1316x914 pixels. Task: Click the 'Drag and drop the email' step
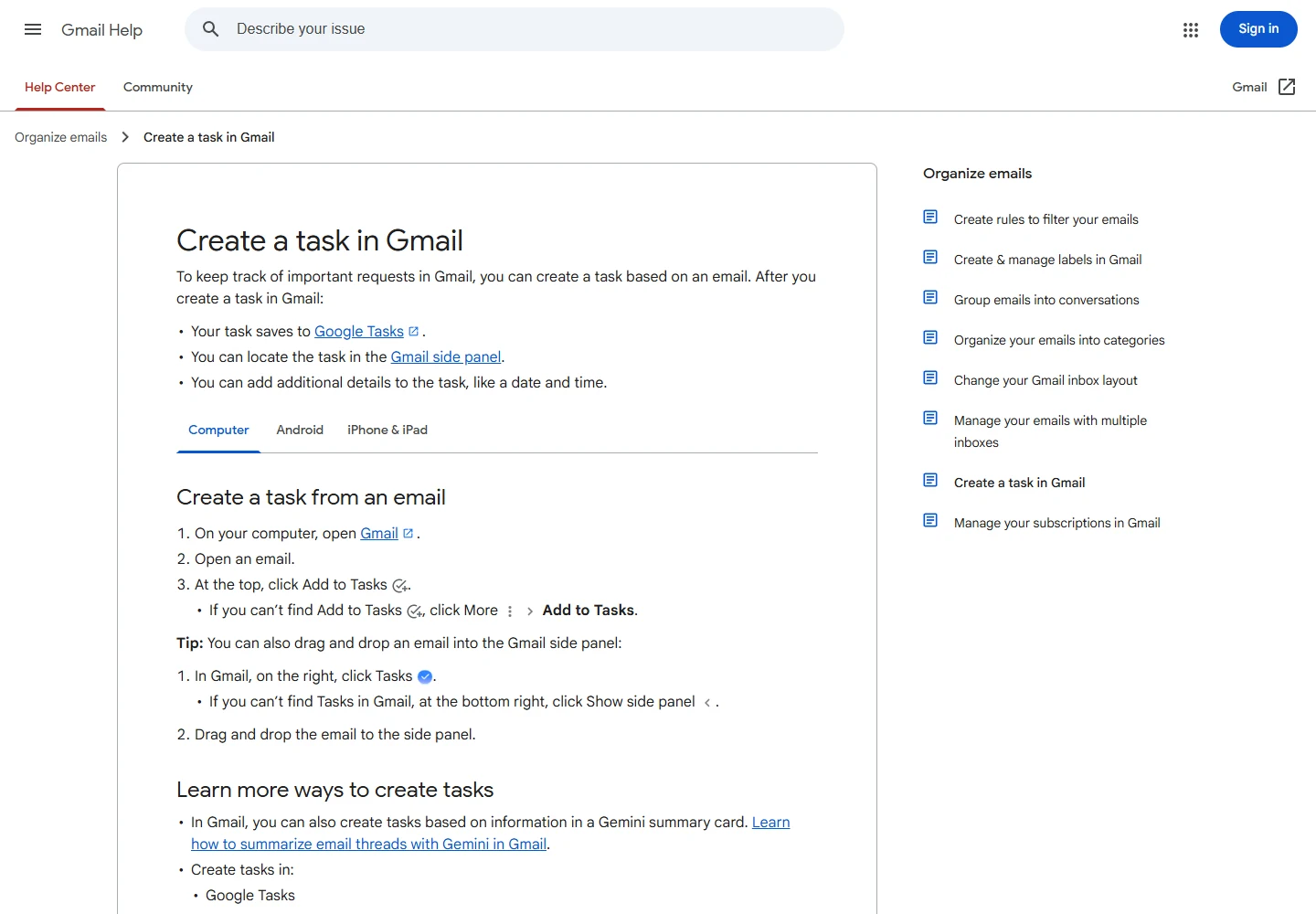coord(335,735)
